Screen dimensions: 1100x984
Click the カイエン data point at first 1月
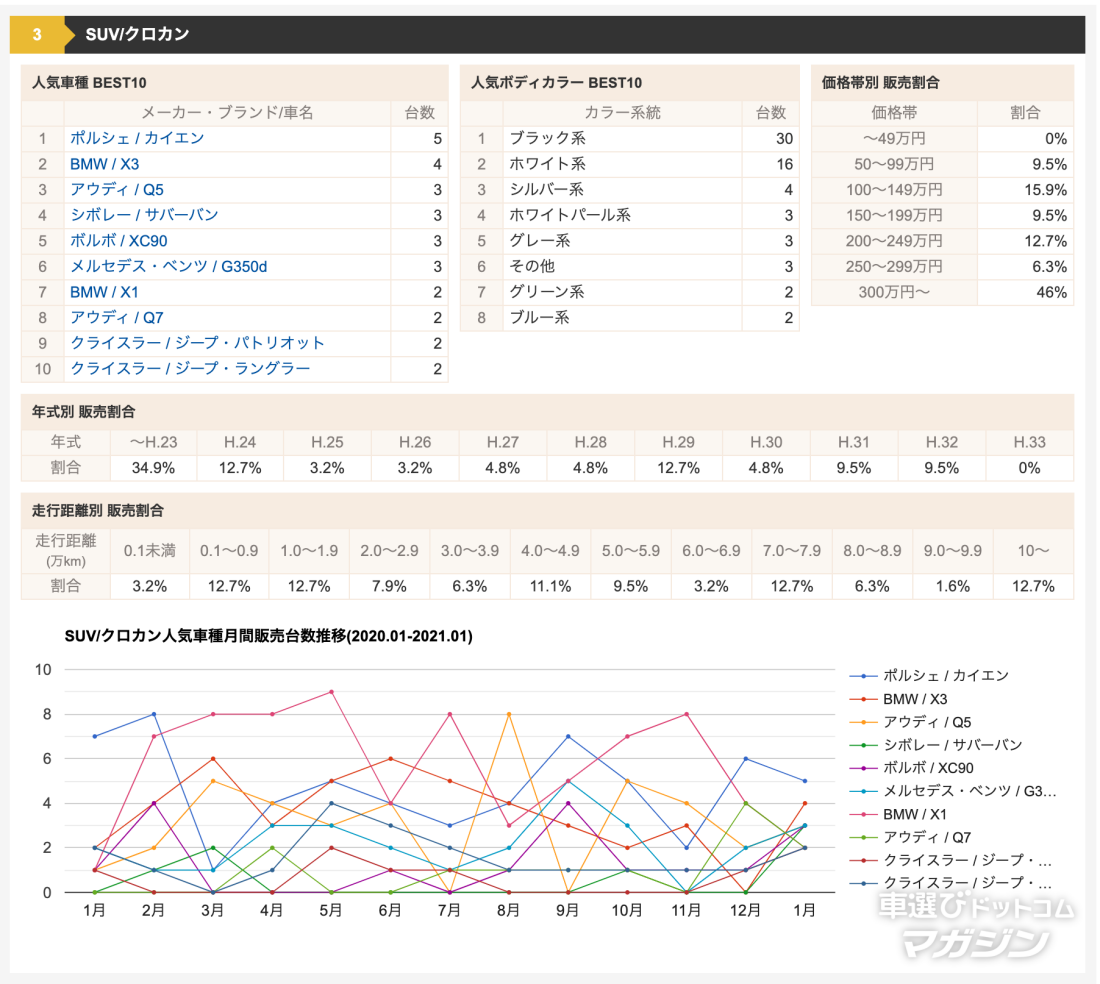point(95,736)
